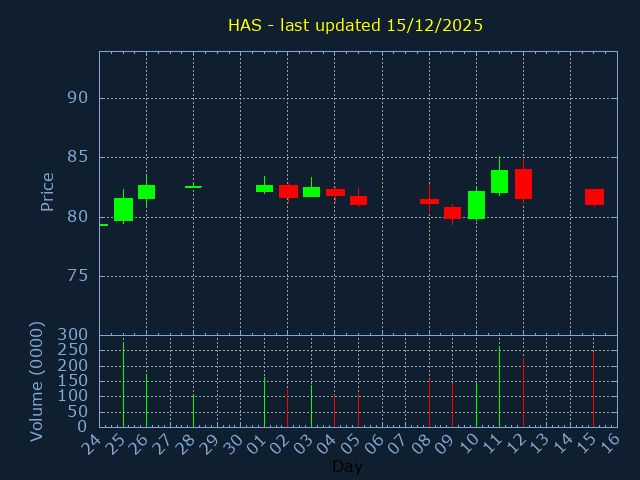Screen dimensions: 640x480
Task: Select the green volume bar on day 01
Action: coord(264,401)
